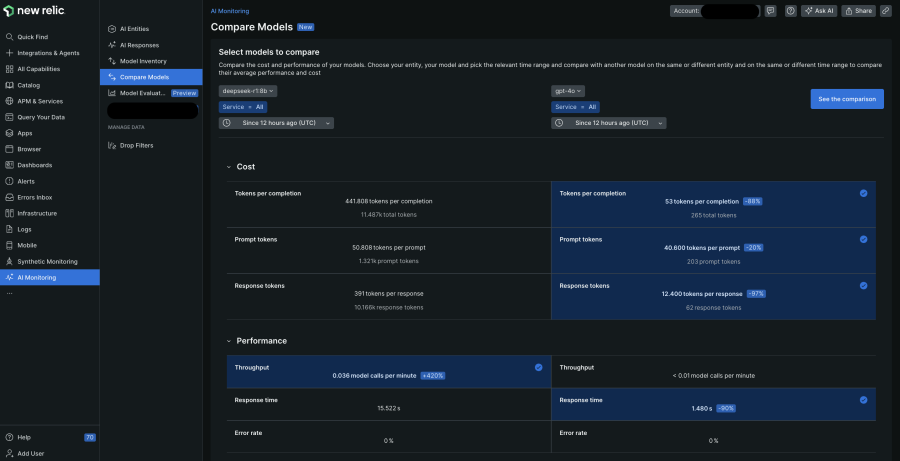Collapse the Performance section
900x461 pixels.
click(230, 341)
